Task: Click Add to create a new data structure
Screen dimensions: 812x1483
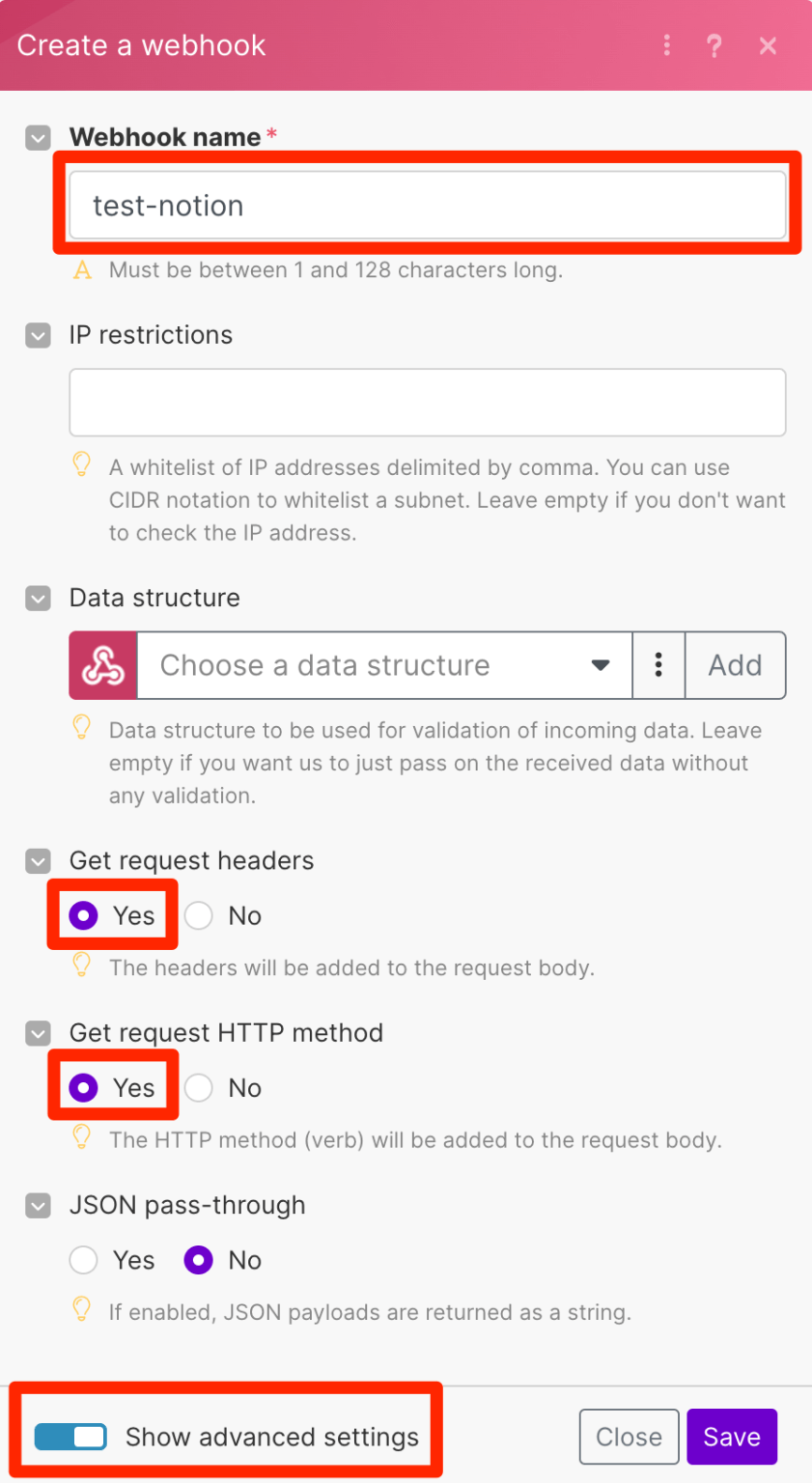Action: point(735,665)
